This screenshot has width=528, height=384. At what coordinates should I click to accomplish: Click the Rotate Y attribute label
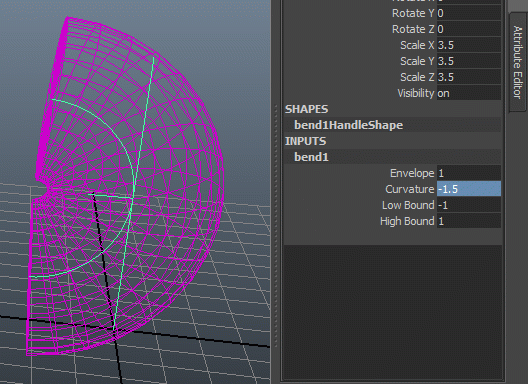[x=413, y=13]
